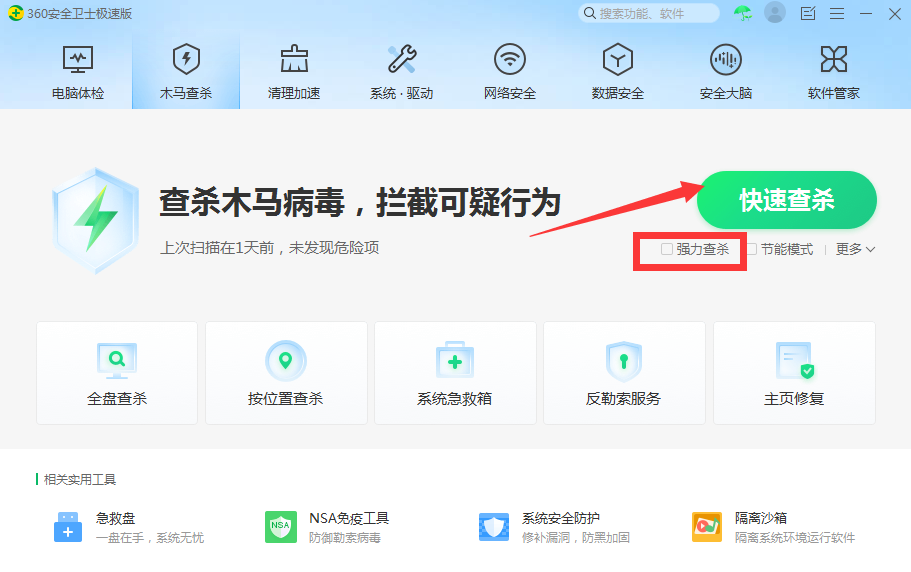Click the 按位置查杀 location pin icon

[x=285, y=361]
